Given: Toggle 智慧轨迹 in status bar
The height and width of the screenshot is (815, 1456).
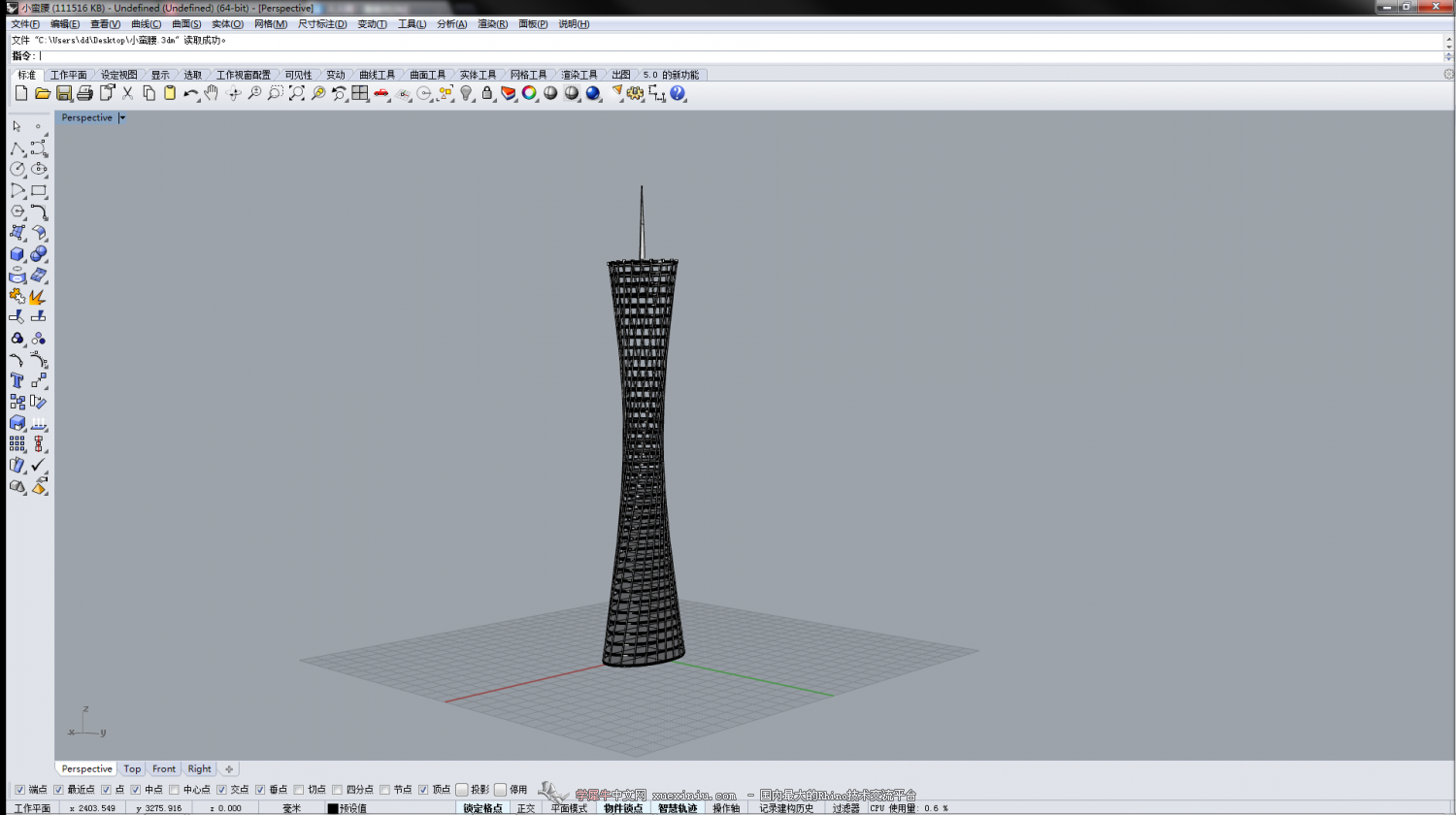Looking at the screenshot, I should (x=678, y=808).
